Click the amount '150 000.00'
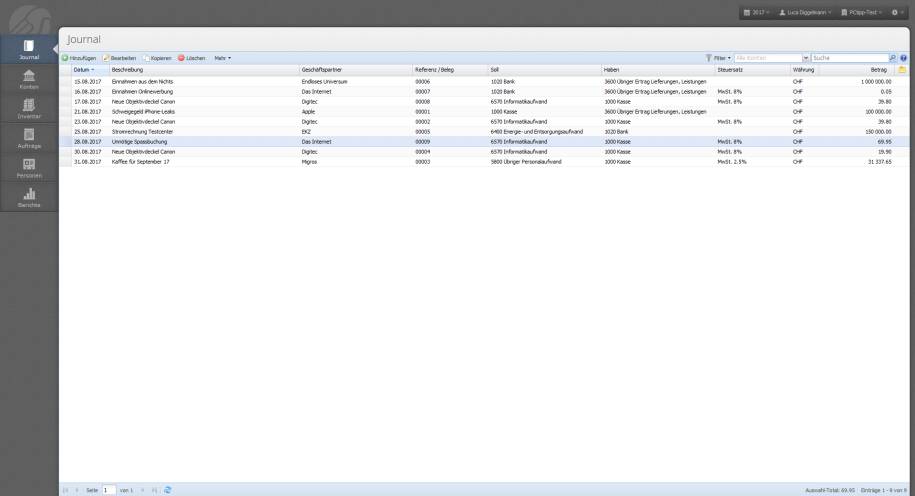The width and height of the screenshot is (915, 496). [878, 132]
